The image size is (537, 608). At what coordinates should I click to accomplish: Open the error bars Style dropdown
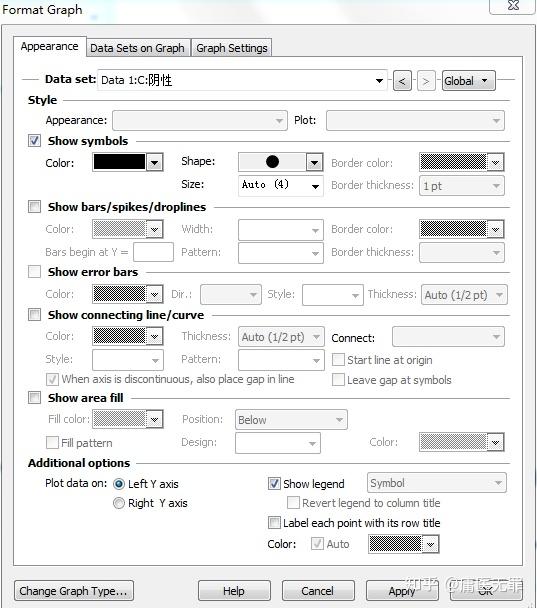(x=333, y=295)
